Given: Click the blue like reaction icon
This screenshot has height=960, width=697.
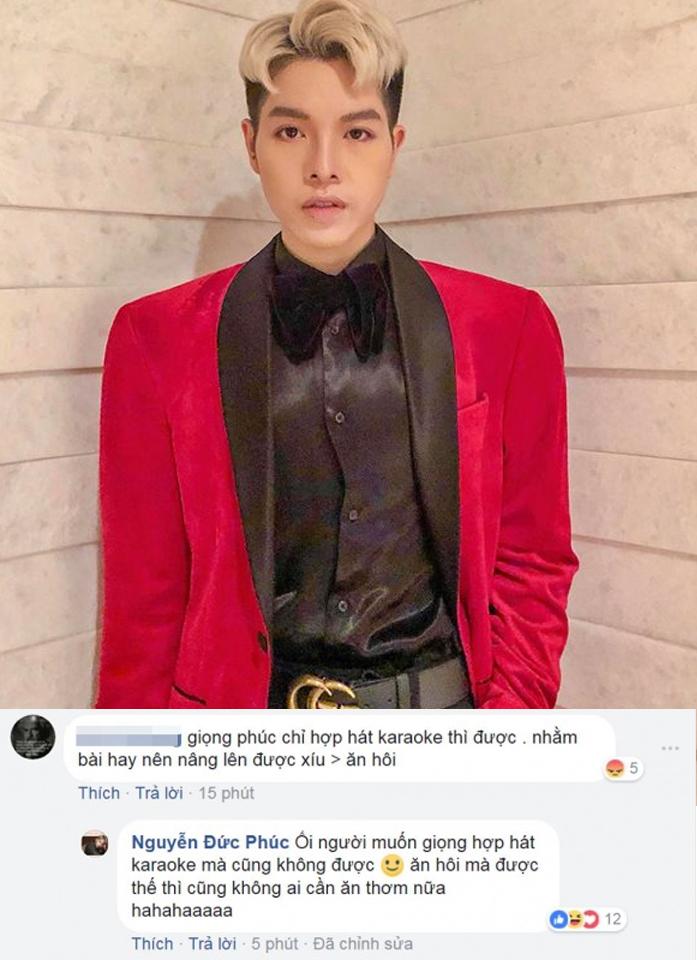Looking at the screenshot, I should click(559, 919).
